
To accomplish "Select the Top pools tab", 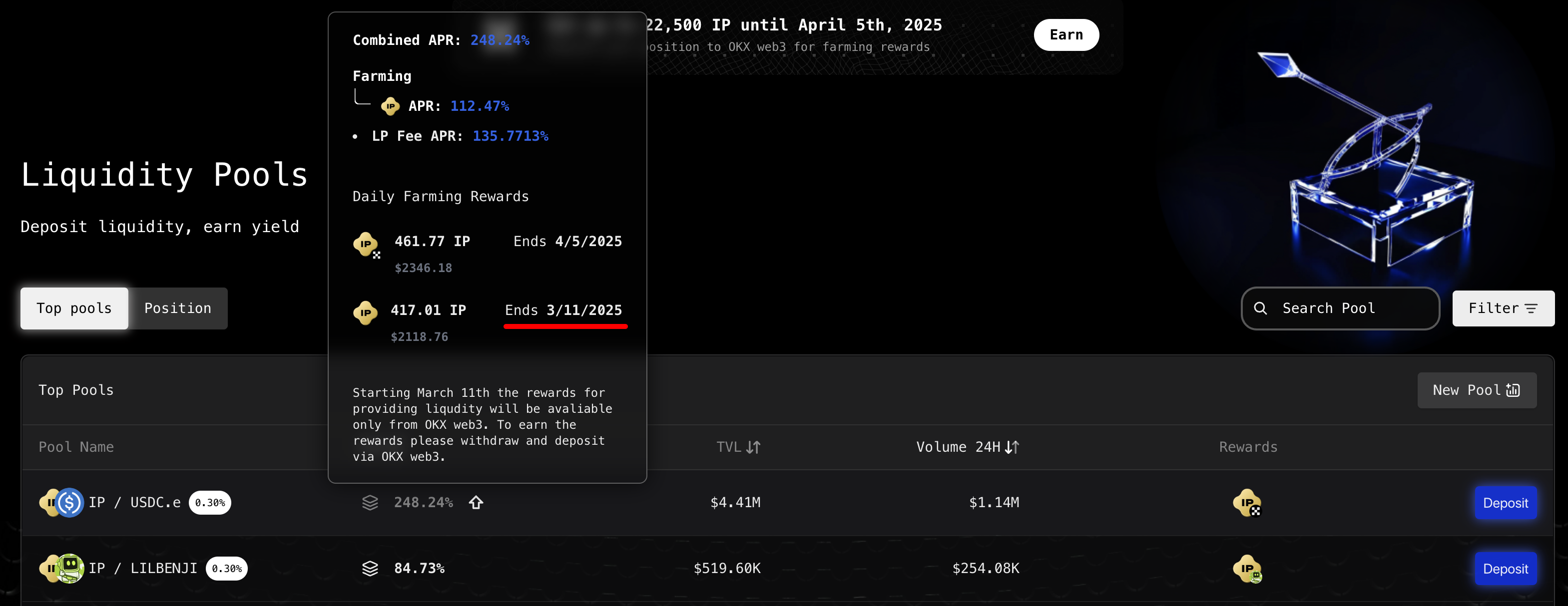I will click(74, 308).
